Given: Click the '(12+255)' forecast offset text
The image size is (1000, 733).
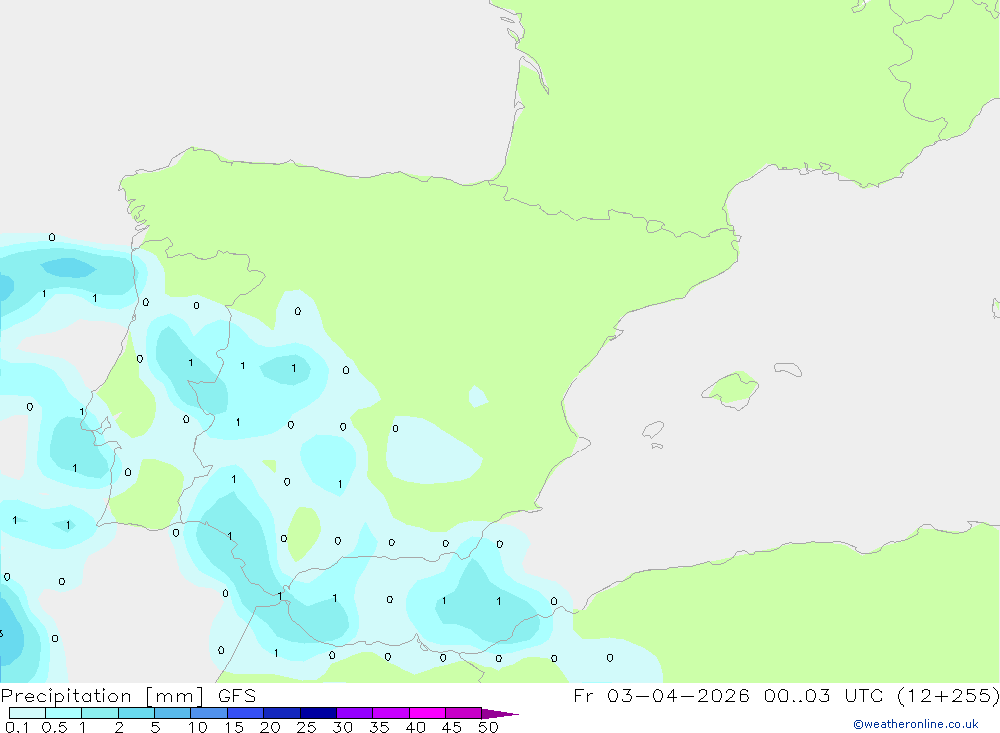Looking at the screenshot, I should tap(948, 696).
